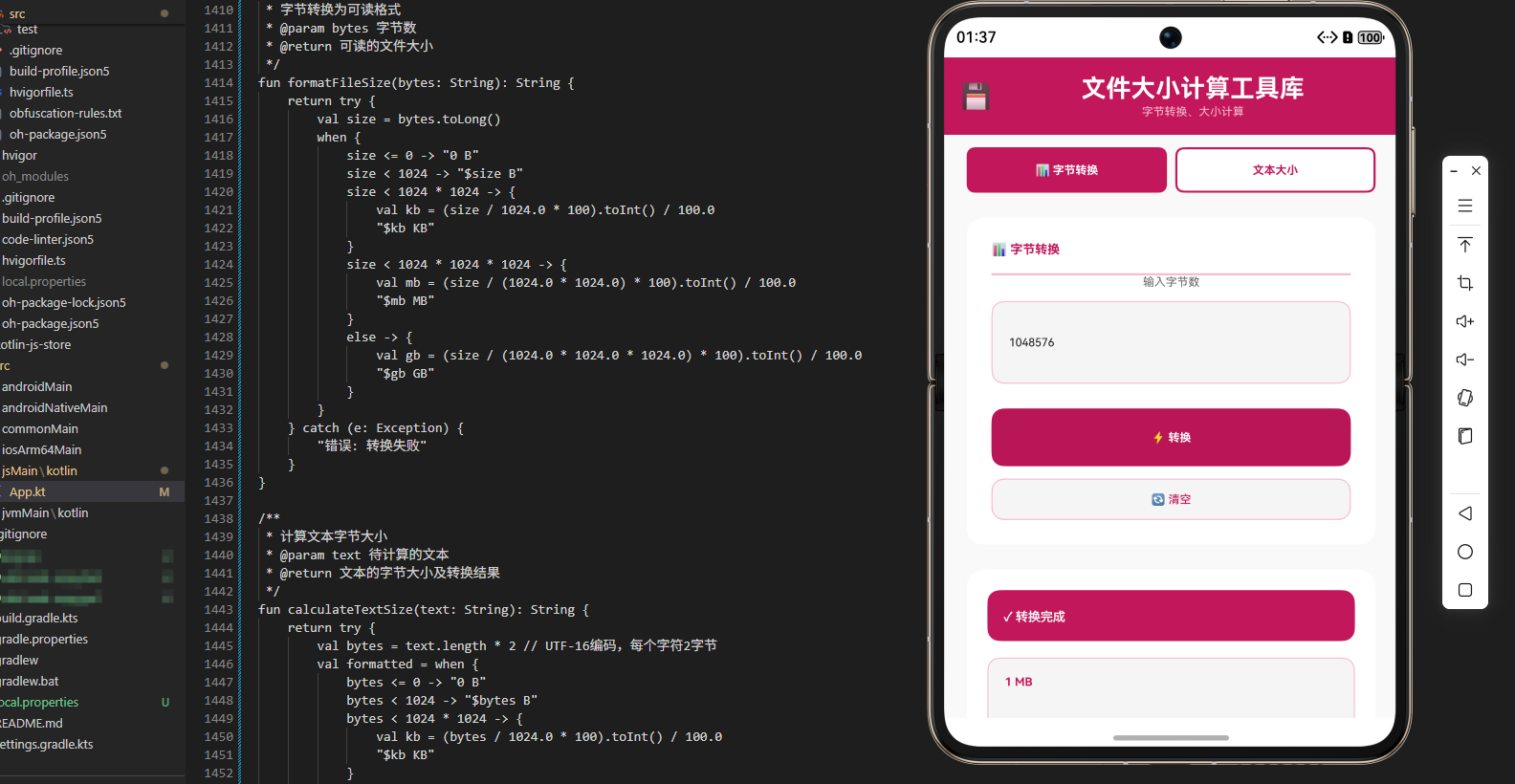Open settings.gradle.kts in the explorer
This screenshot has height=784, width=1515.
point(47,745)
